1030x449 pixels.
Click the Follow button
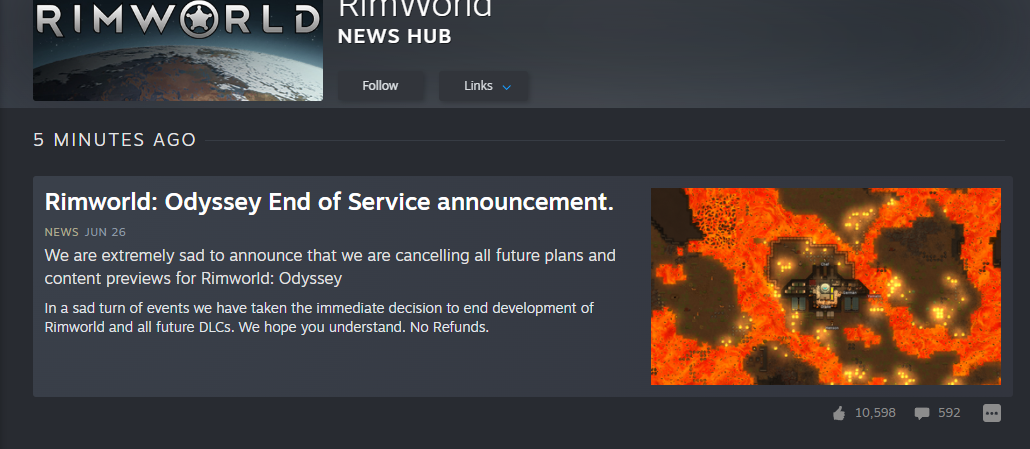[380, 86]
